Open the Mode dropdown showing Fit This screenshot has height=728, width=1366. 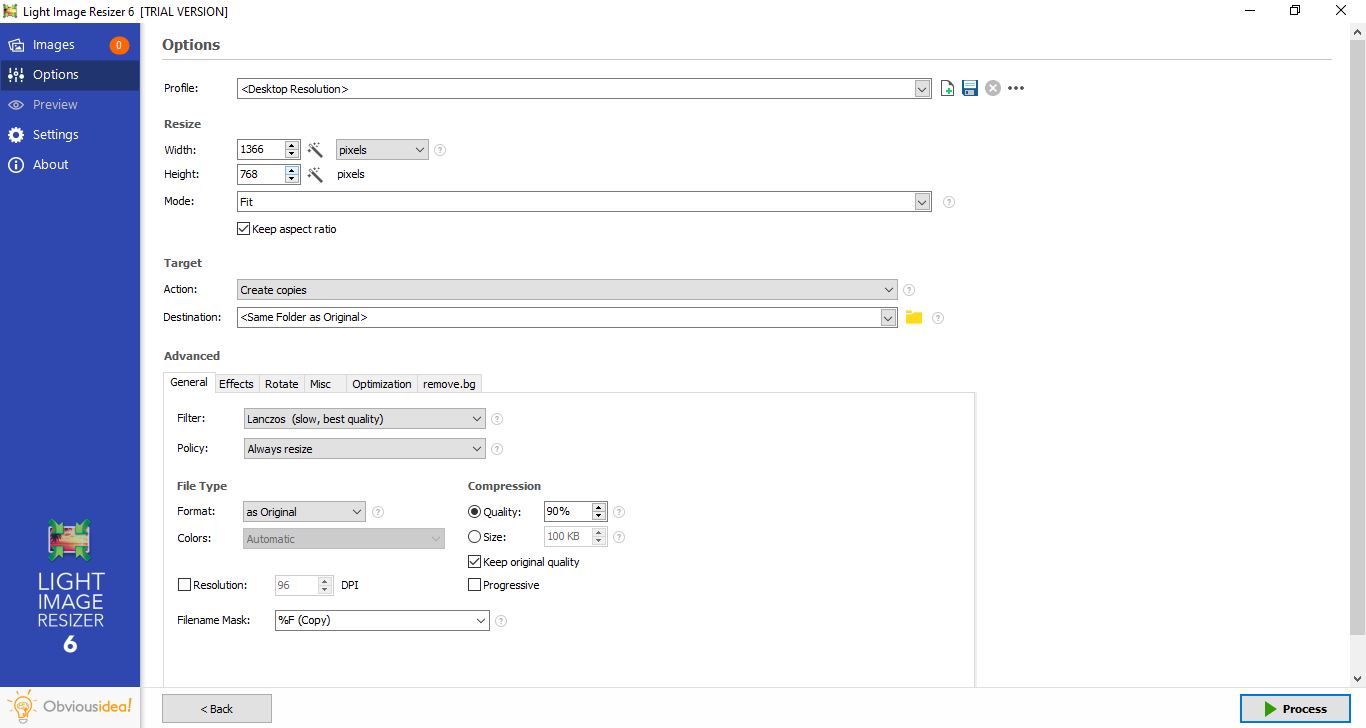point(584,202)
